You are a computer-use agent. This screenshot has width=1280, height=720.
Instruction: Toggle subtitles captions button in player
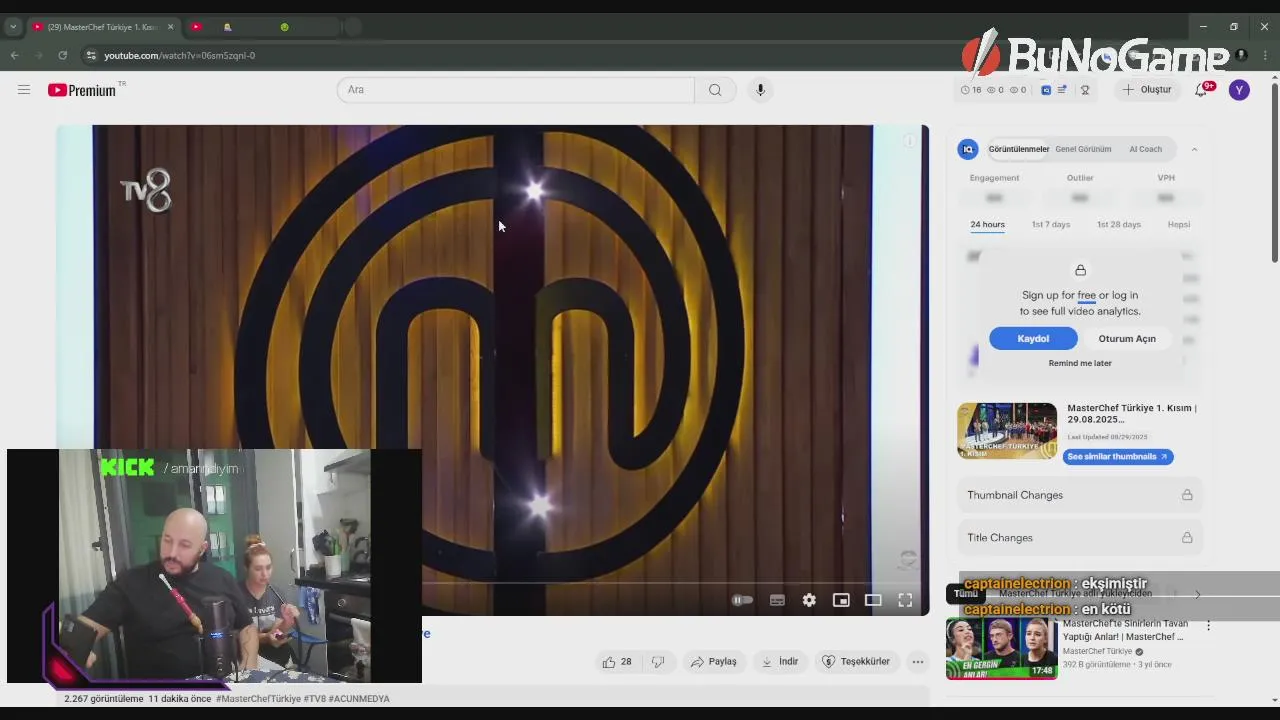[x=777, y=600]
